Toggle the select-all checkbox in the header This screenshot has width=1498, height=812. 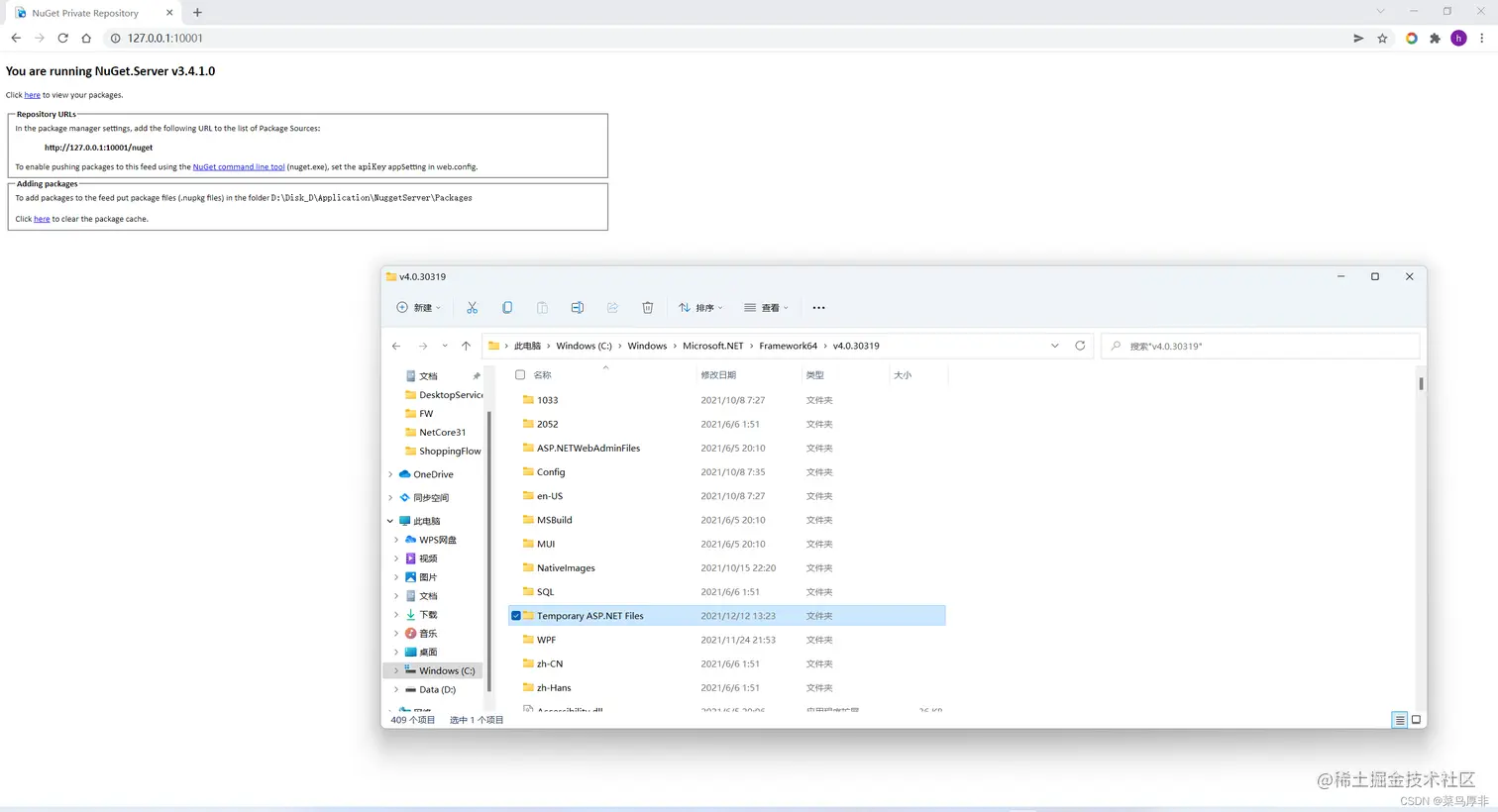click(x=520, y=375)
